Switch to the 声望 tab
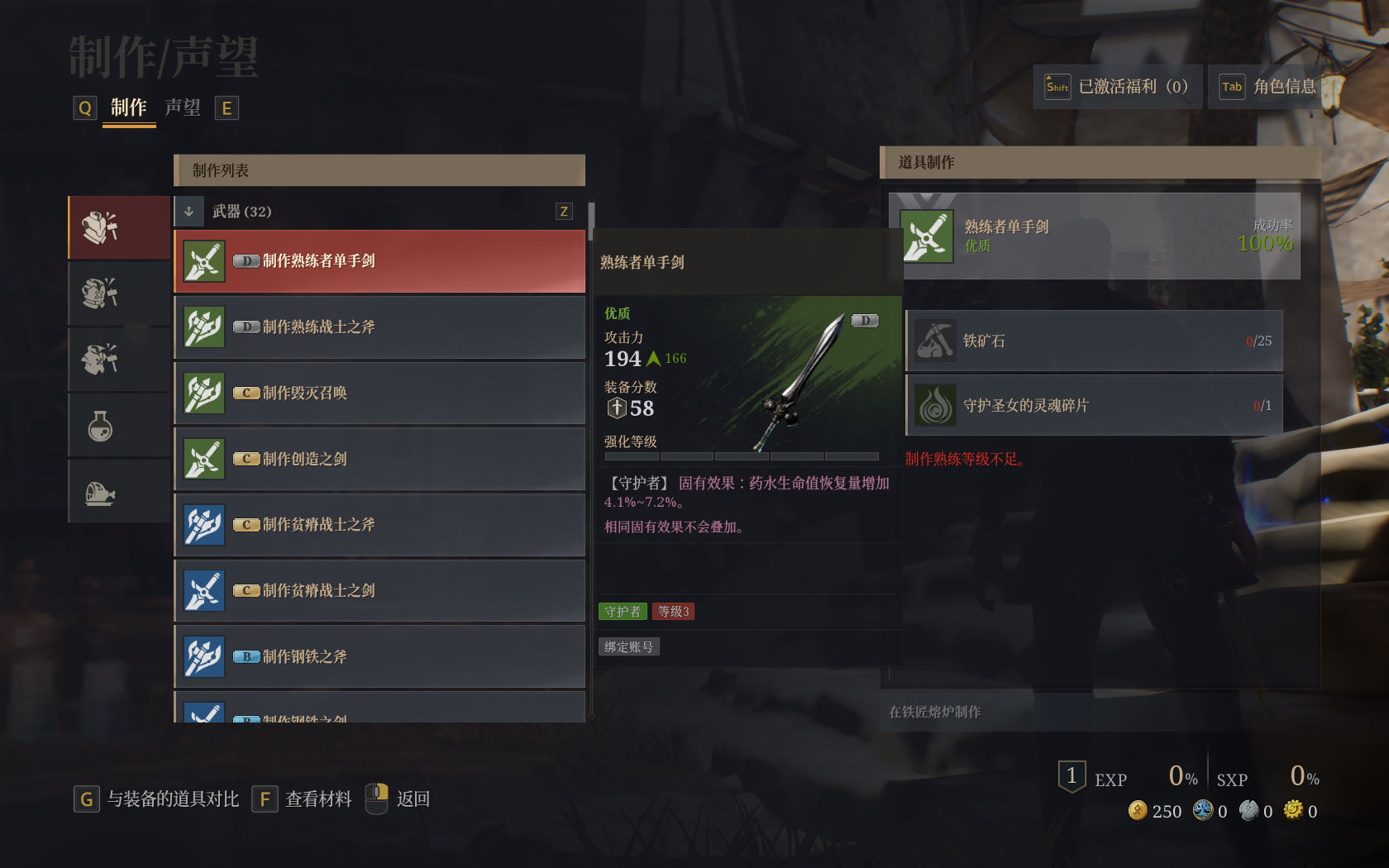The width and height of the screenshot is (1389, 868). [183, 107]
